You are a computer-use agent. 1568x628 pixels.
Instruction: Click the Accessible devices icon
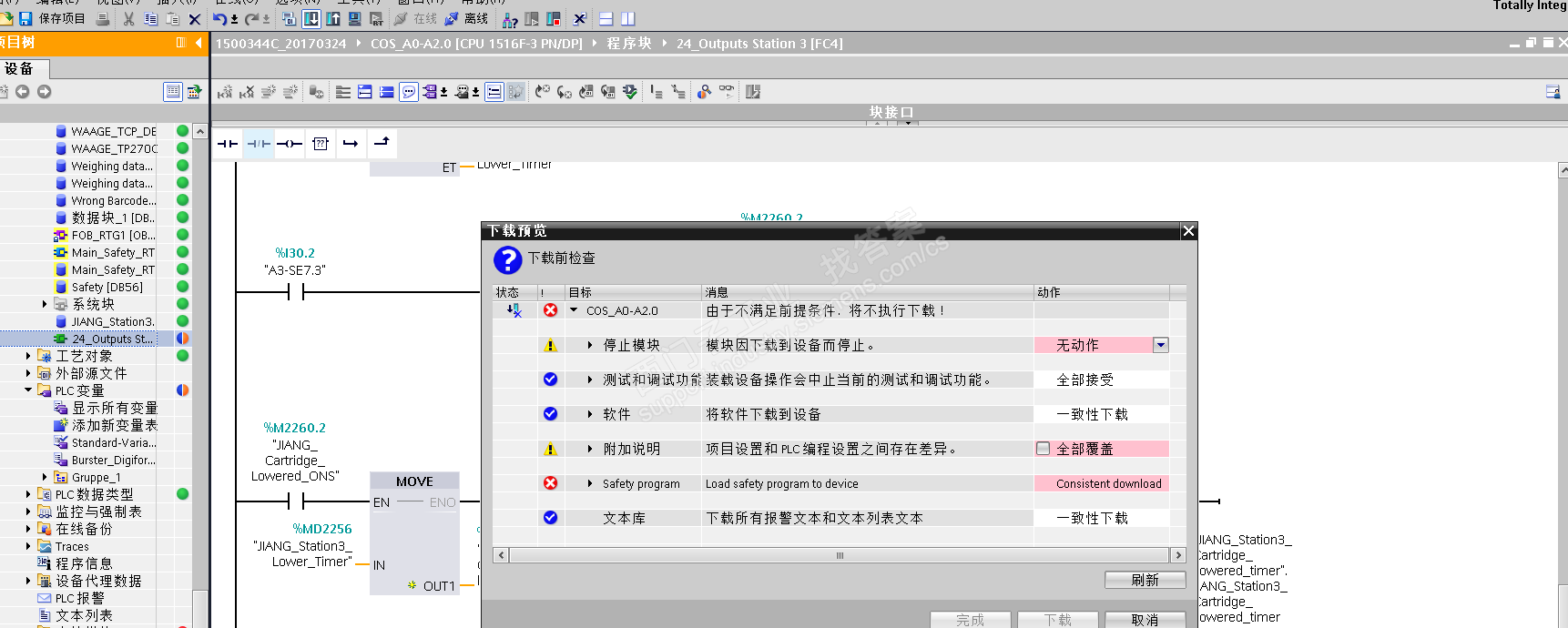(510, 19)
